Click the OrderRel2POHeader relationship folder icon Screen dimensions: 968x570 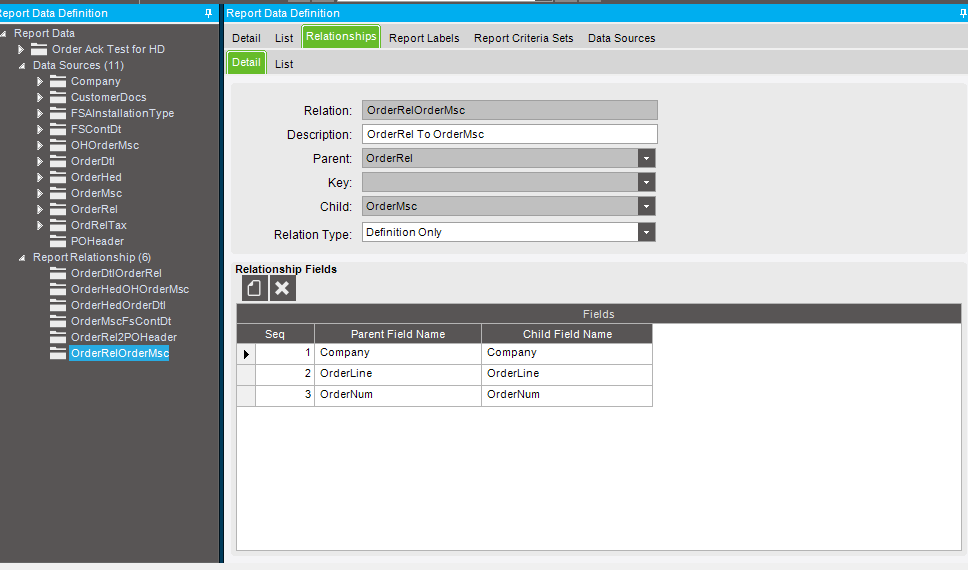click(58, 338)
